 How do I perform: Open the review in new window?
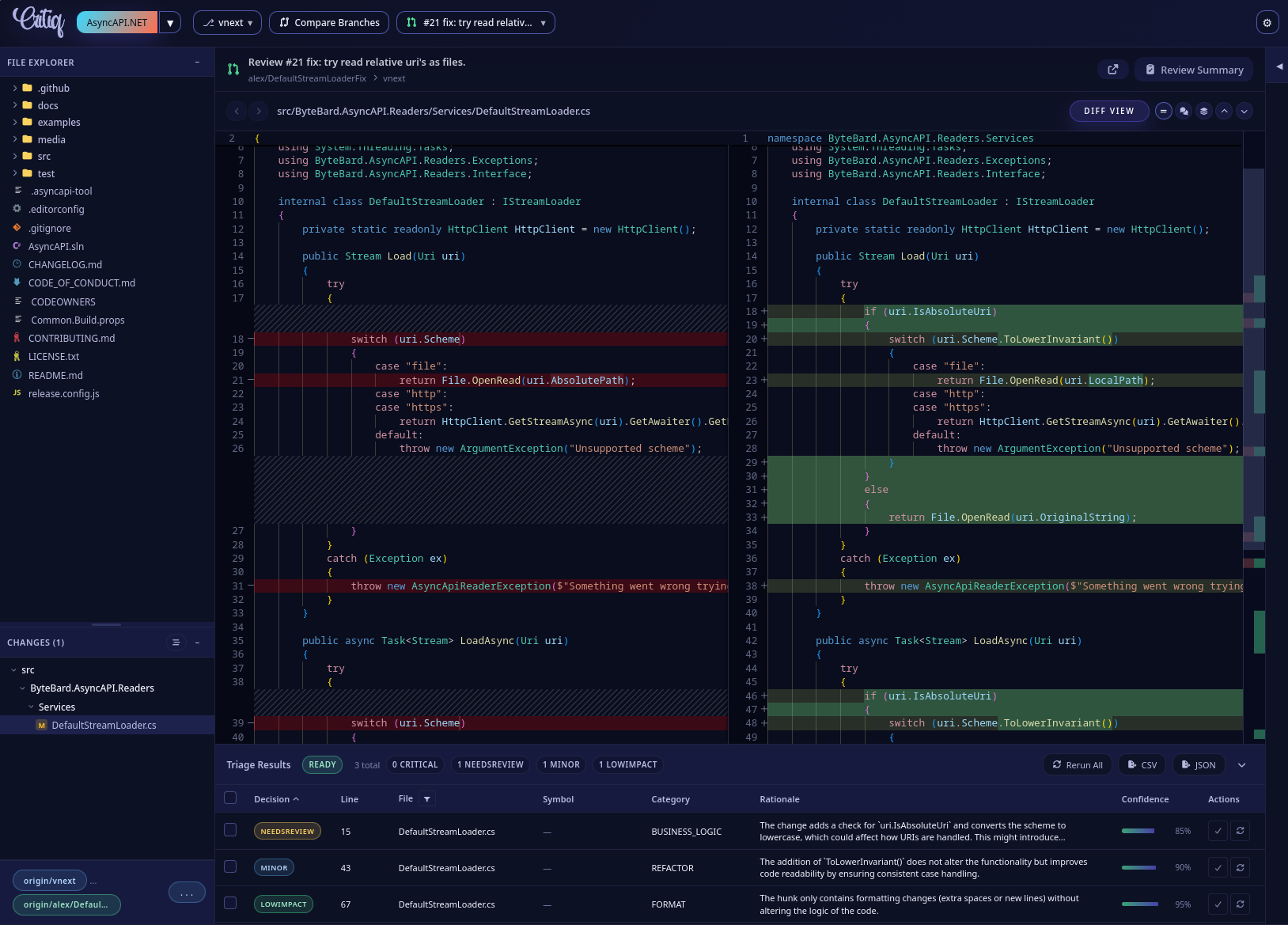pos(1113,70)
